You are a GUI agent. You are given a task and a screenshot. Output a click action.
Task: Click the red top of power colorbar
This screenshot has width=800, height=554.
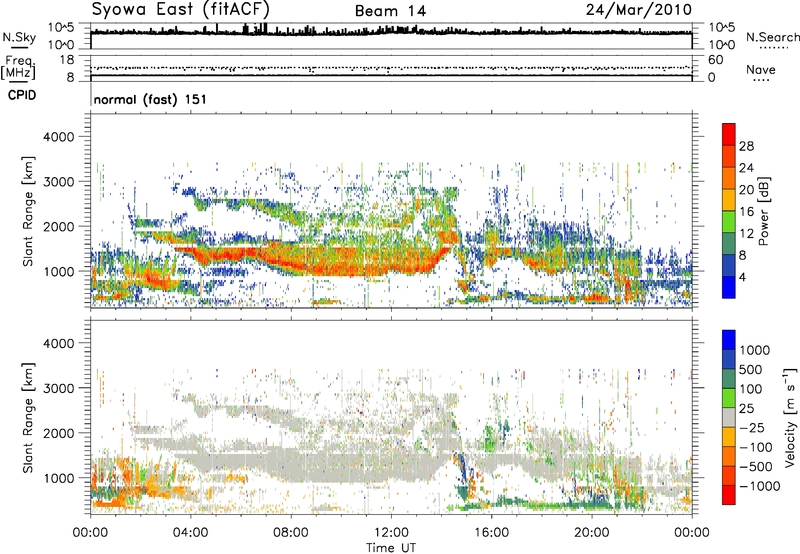click(729, 134)
